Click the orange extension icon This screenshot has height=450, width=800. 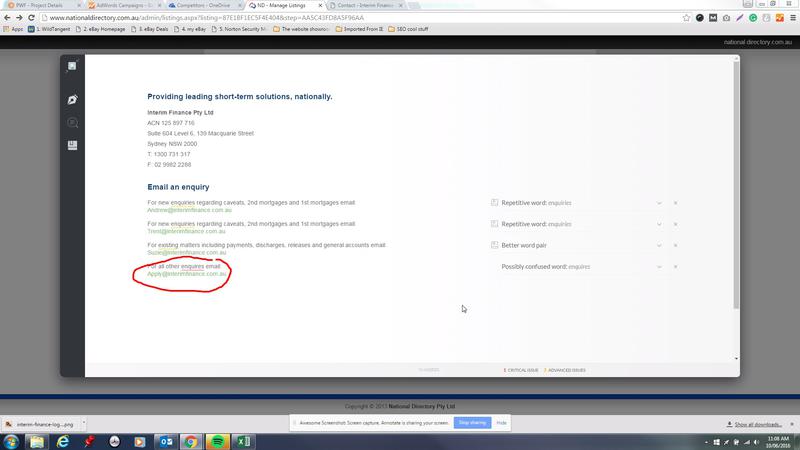(780, 18)
